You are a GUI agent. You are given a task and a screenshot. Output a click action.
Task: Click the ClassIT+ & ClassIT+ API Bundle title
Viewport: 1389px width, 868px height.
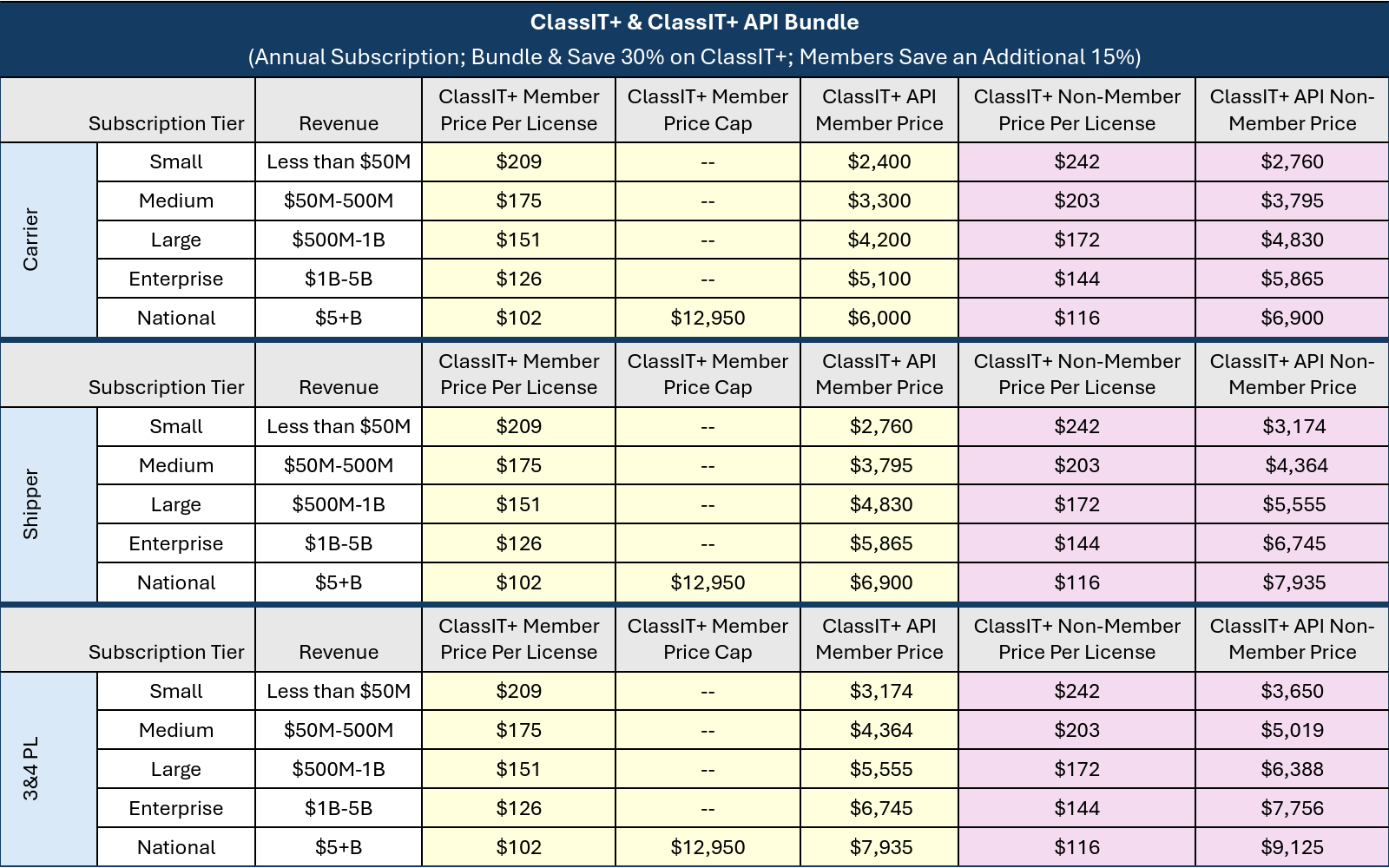click(694, 23)
